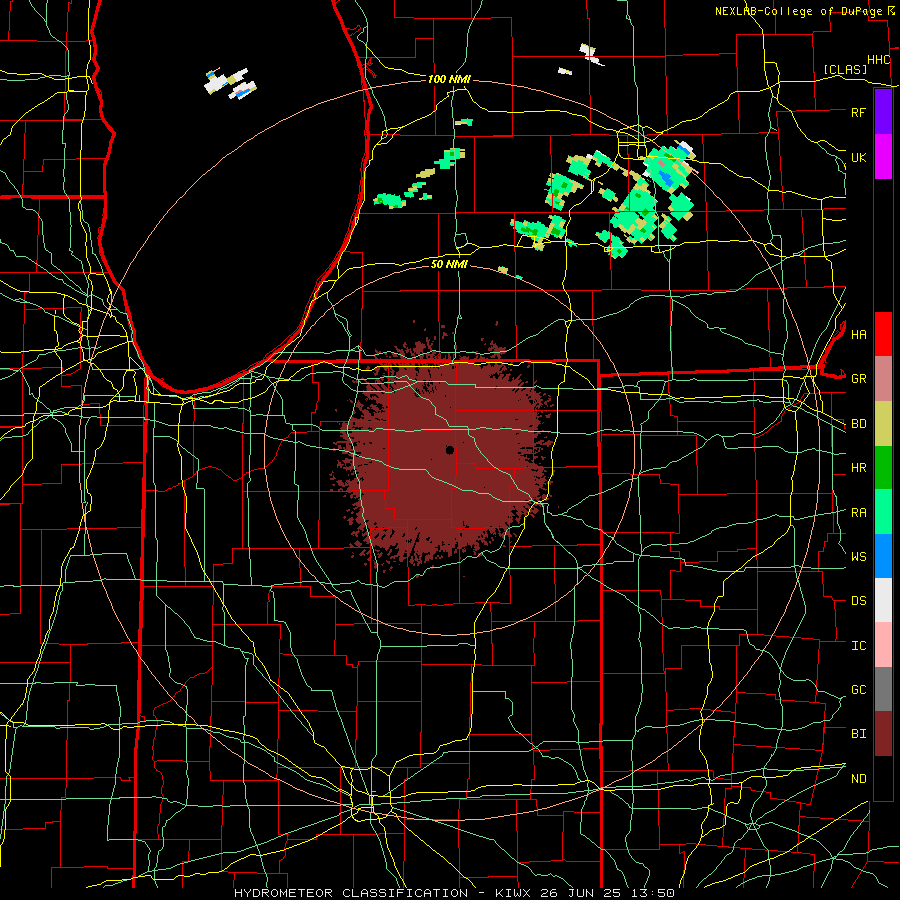Click the RA legend label
This screenshot has width=900, height=900.
[858, 513]
